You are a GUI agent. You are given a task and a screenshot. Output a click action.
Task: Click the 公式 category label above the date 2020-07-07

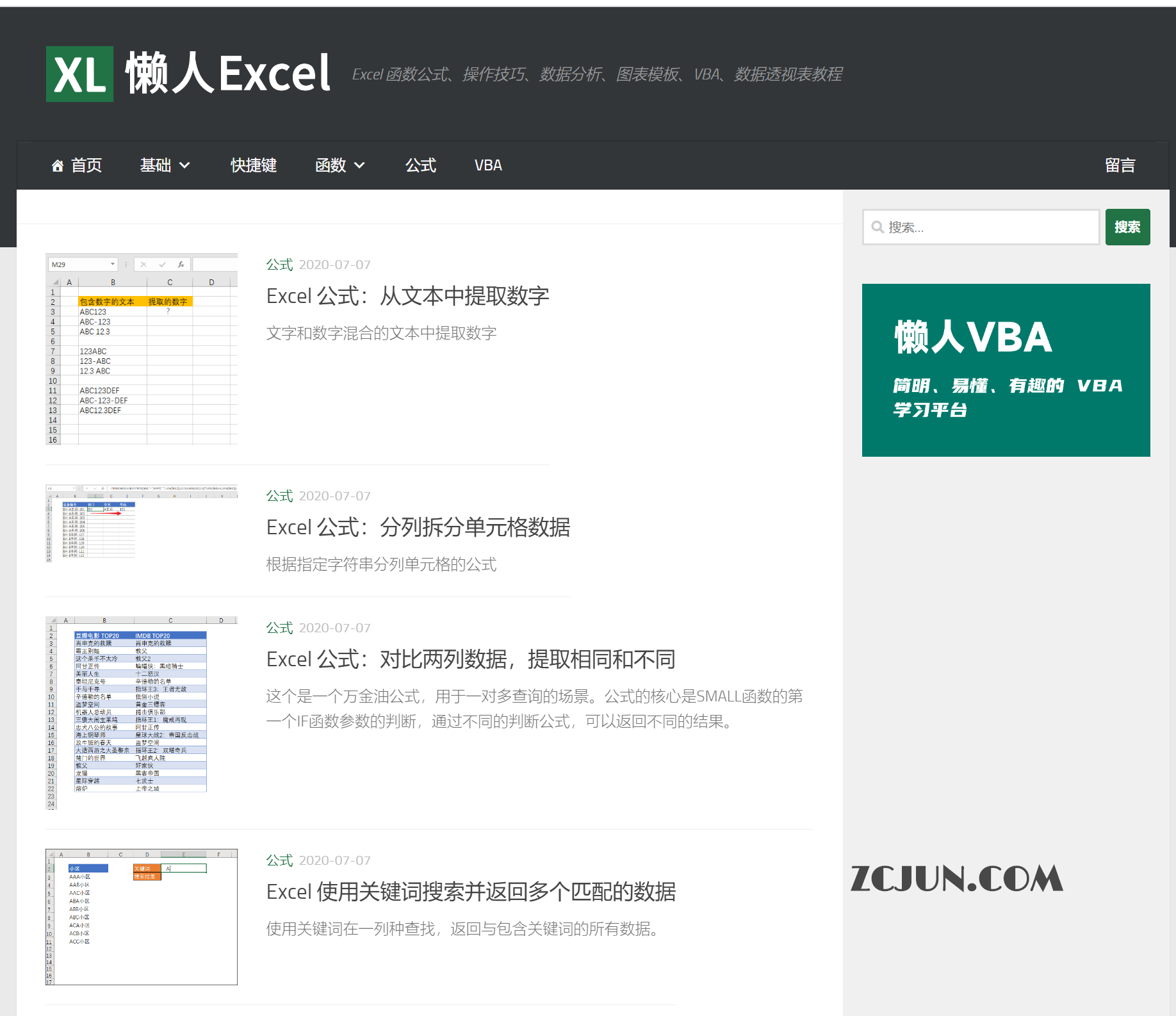[279, 265]
